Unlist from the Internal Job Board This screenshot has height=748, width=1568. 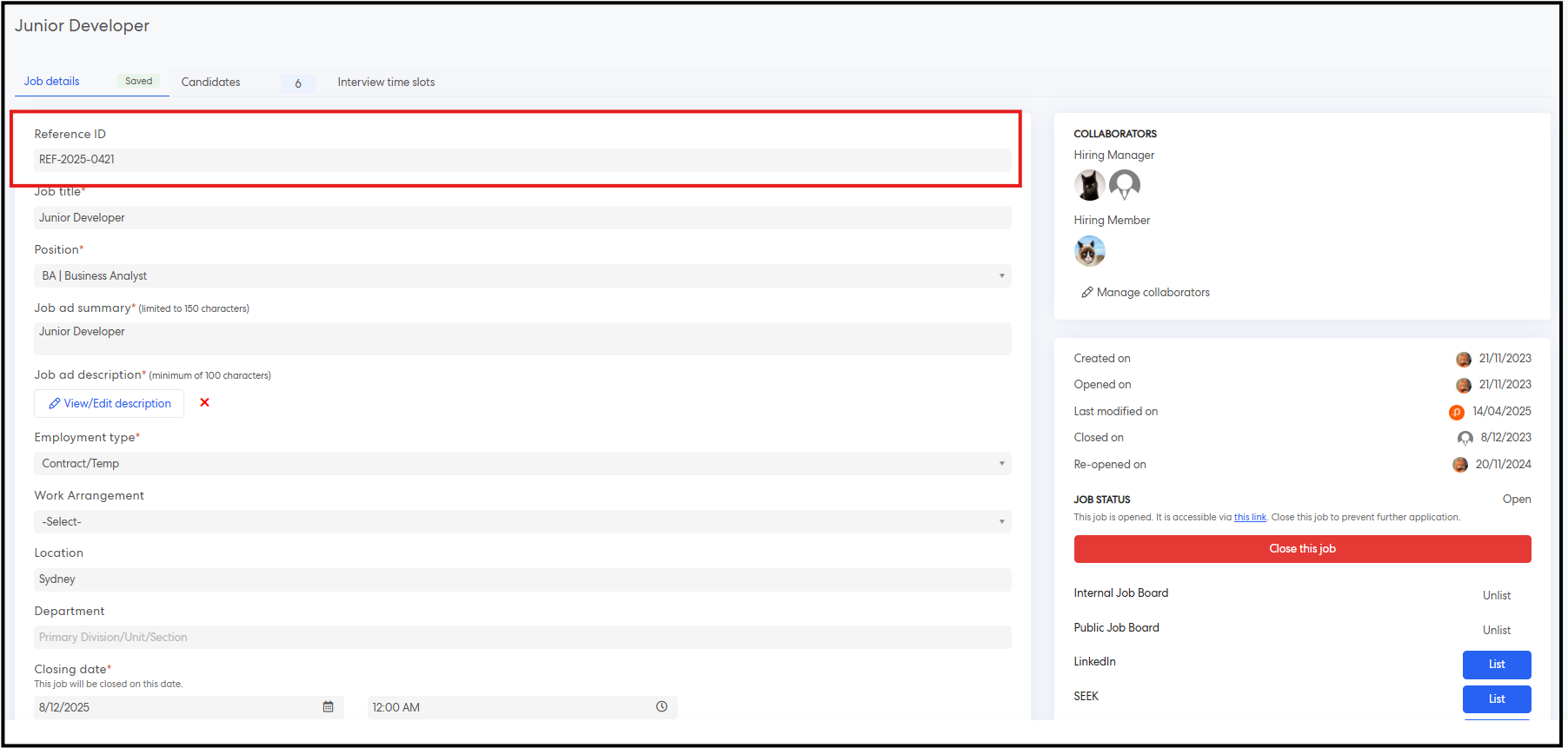[x=1496, y=595]
